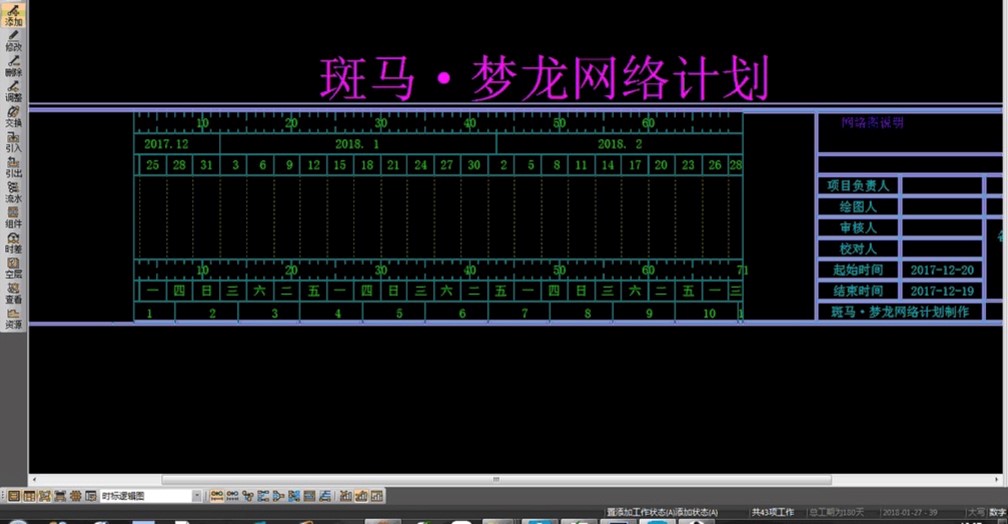Image resolution: width=1008 pixels, height=524 pixels.
Task: Click the 2018. 2 month header
Action: pos(620,144)
